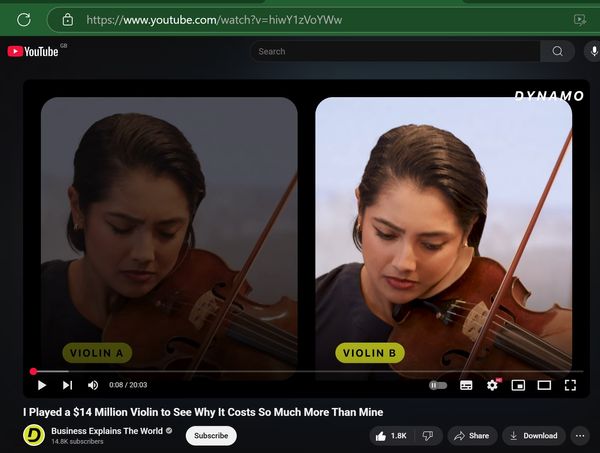
Task: Play the video
Action: (x=42, y=385)
